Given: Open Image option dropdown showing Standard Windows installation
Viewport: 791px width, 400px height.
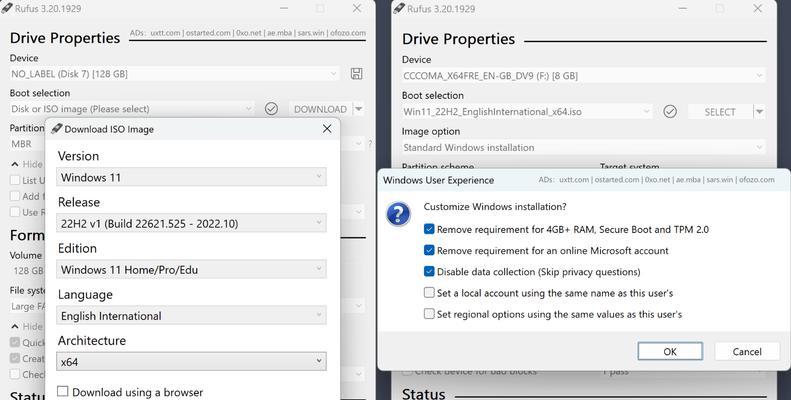Looking at the screenshot, I should [583, 147].
